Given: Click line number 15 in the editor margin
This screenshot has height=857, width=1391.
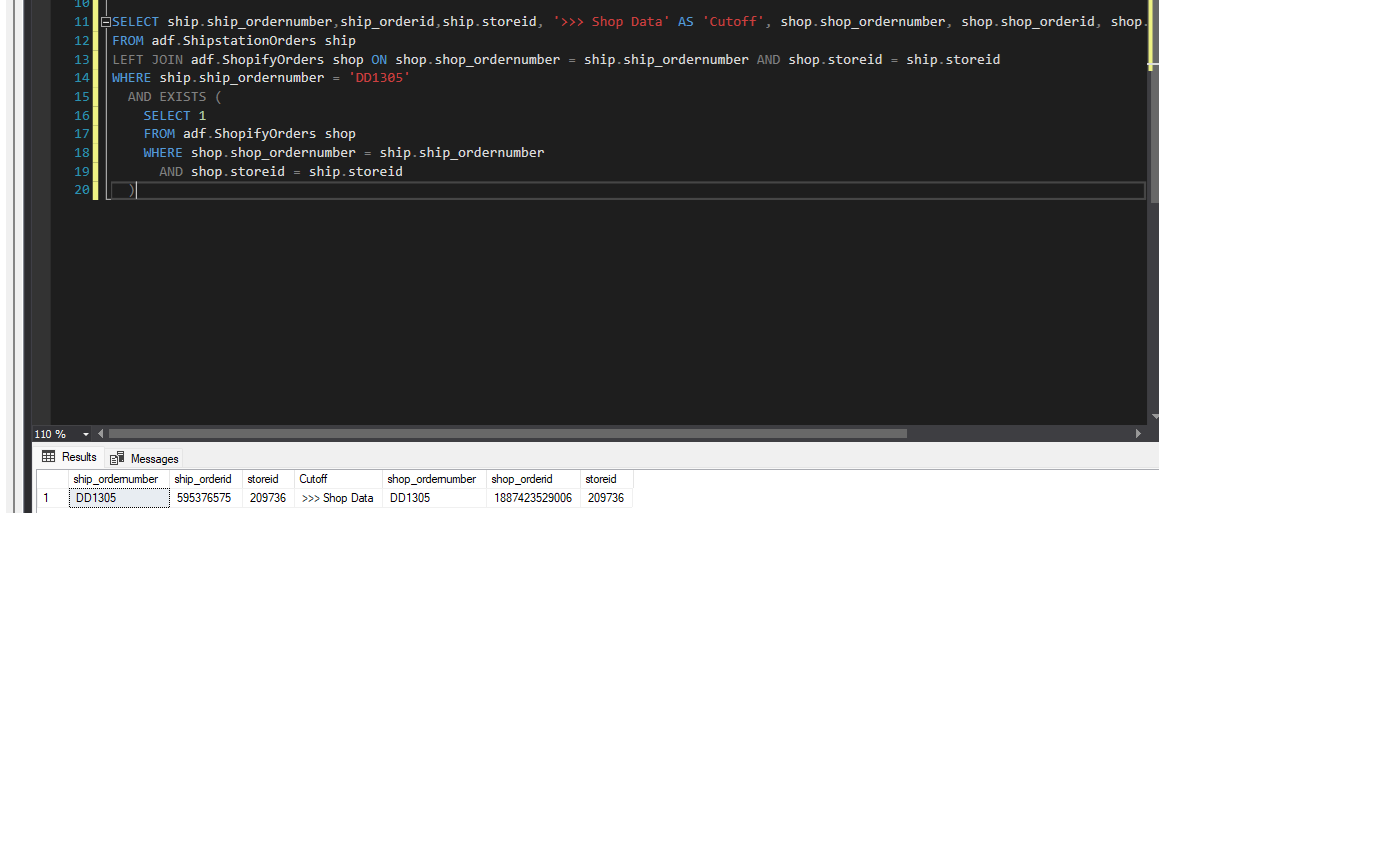Looking at the screenshot, I should (x=81, y=96).
